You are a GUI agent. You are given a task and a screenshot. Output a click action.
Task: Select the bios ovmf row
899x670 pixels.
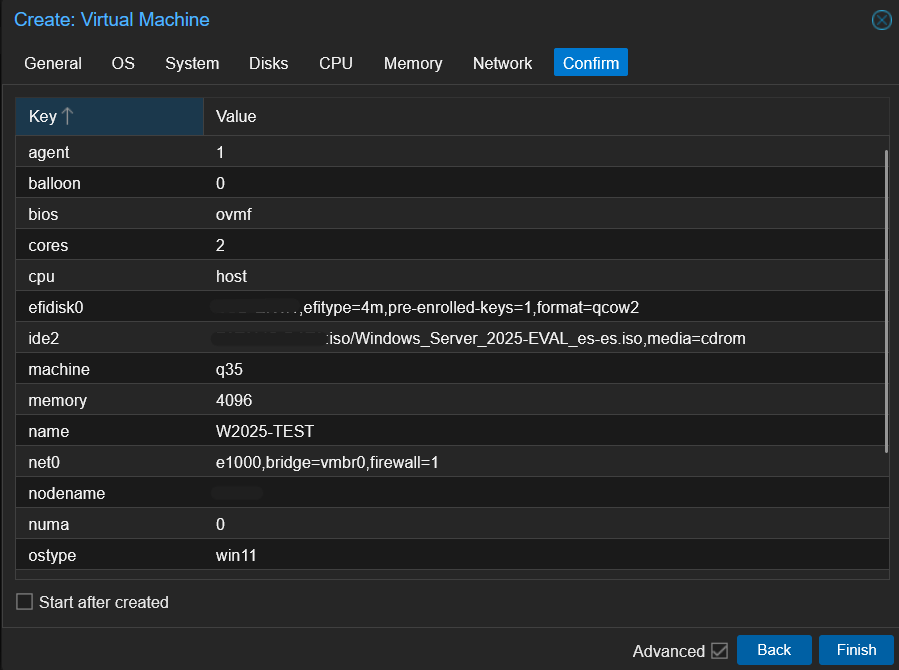[x=450, y=214]
